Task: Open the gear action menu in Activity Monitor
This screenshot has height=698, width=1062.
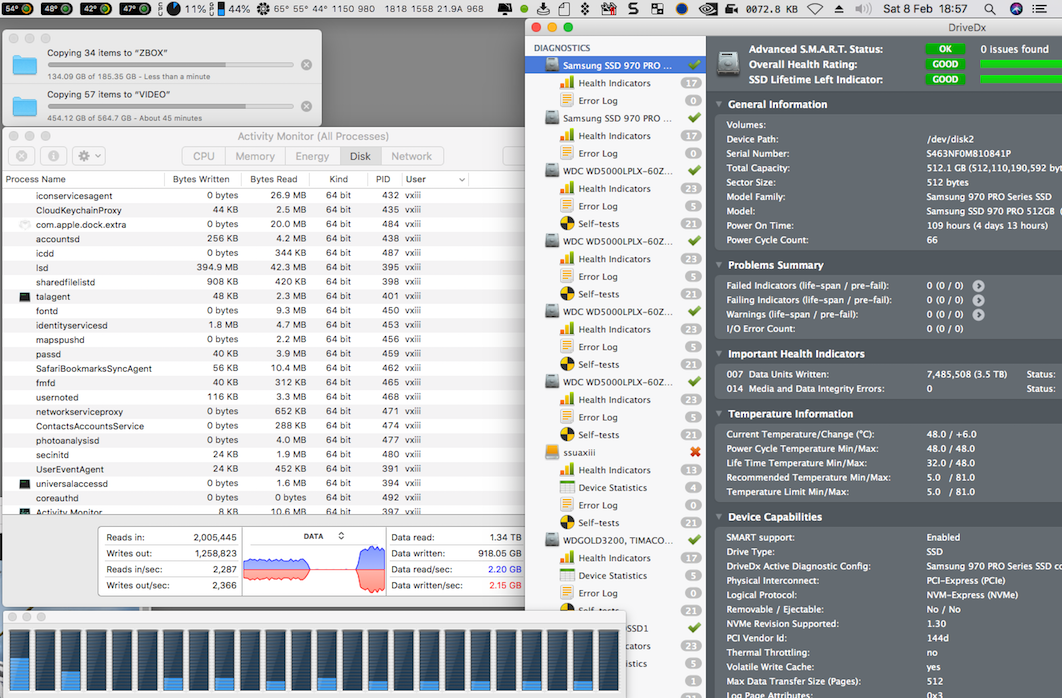Action: [89, 156]
